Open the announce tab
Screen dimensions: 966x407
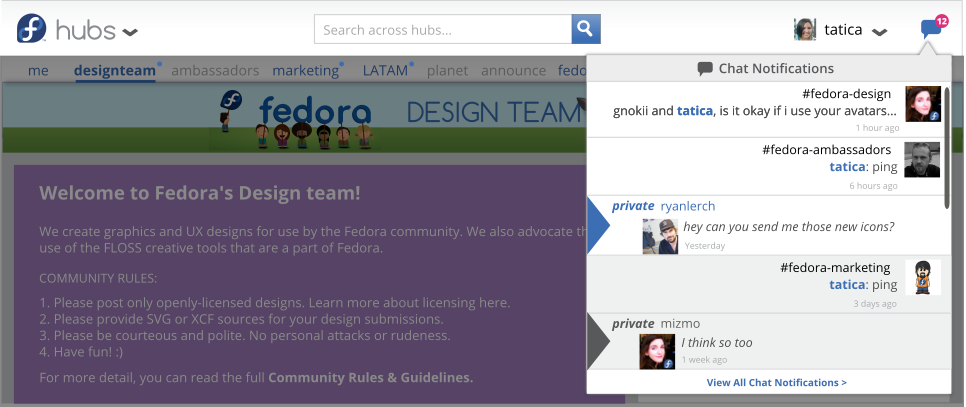tap(514, 70)
